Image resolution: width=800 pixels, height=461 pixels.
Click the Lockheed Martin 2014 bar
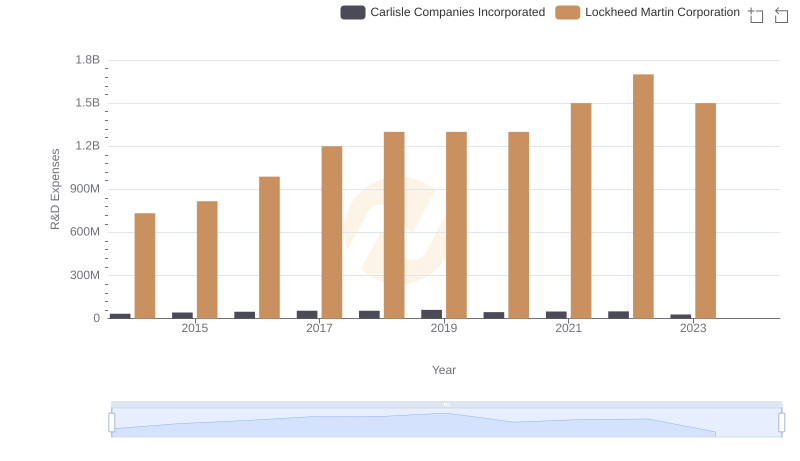145,266
